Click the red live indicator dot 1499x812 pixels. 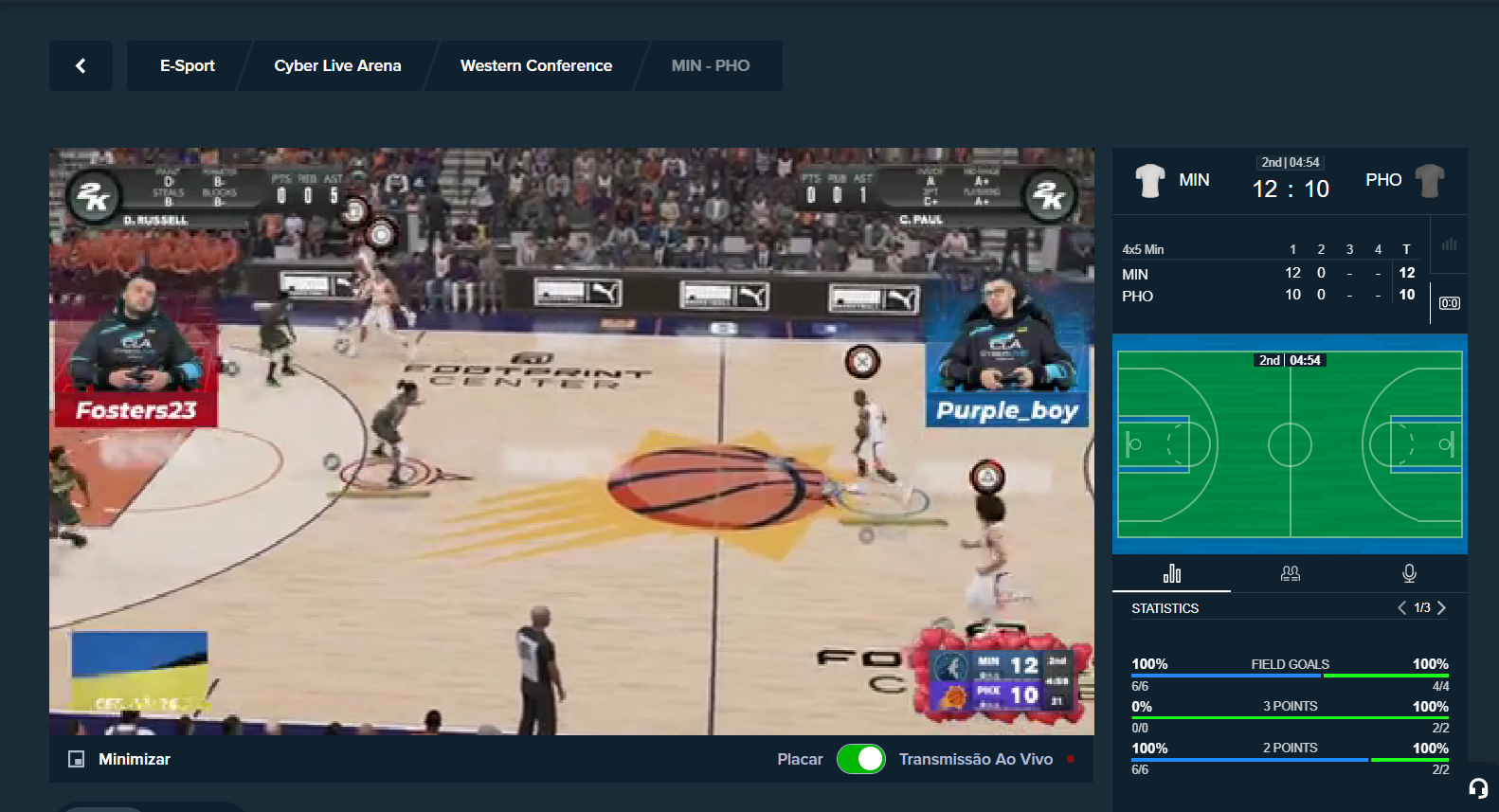pos(1071,759)
